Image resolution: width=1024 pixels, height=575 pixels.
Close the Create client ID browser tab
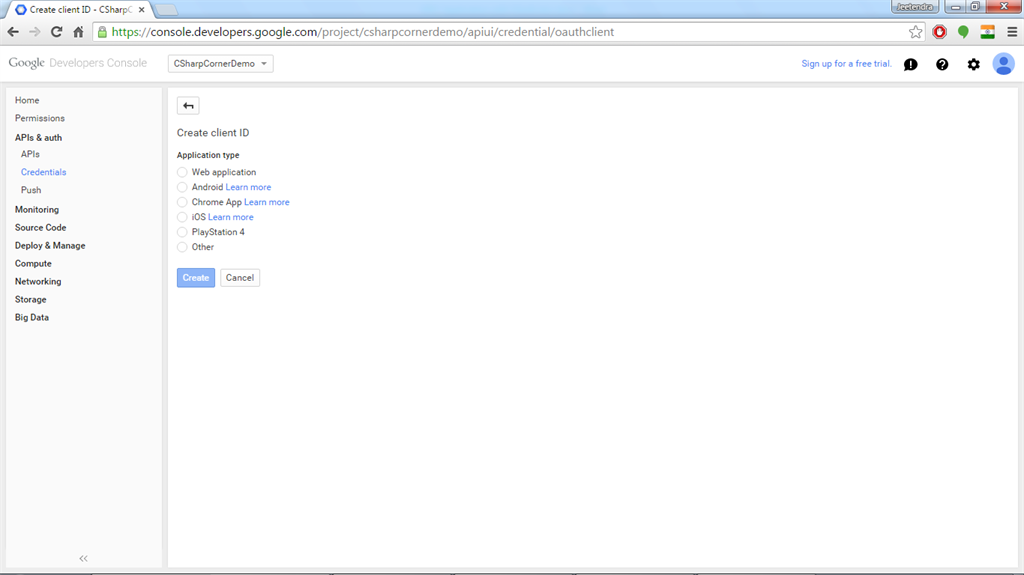[x=142, y=10]
